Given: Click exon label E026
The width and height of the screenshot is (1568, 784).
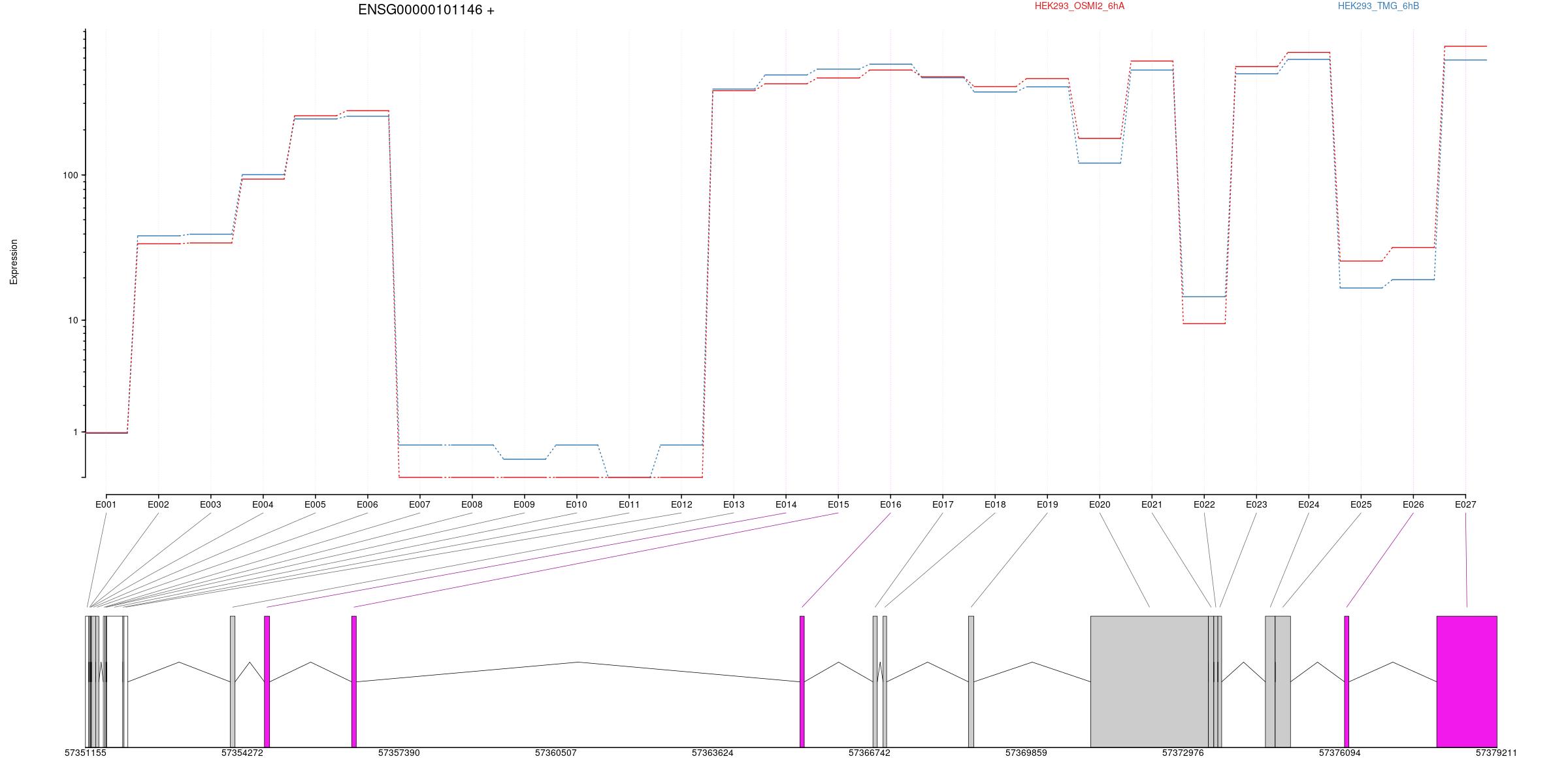Looking at the screenshot, I should click(1413, 504).
